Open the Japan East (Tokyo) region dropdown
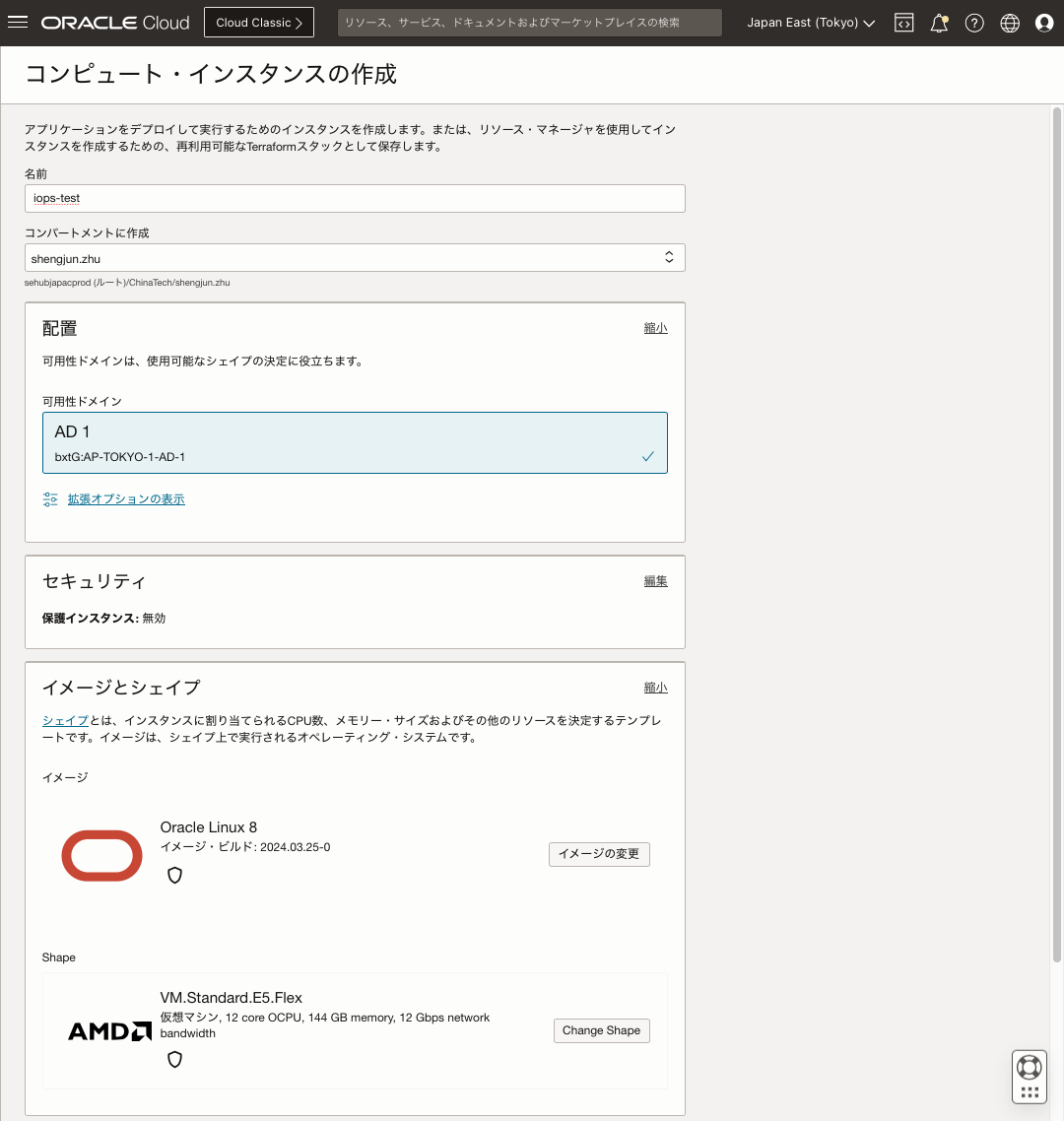 pos(811,23)
